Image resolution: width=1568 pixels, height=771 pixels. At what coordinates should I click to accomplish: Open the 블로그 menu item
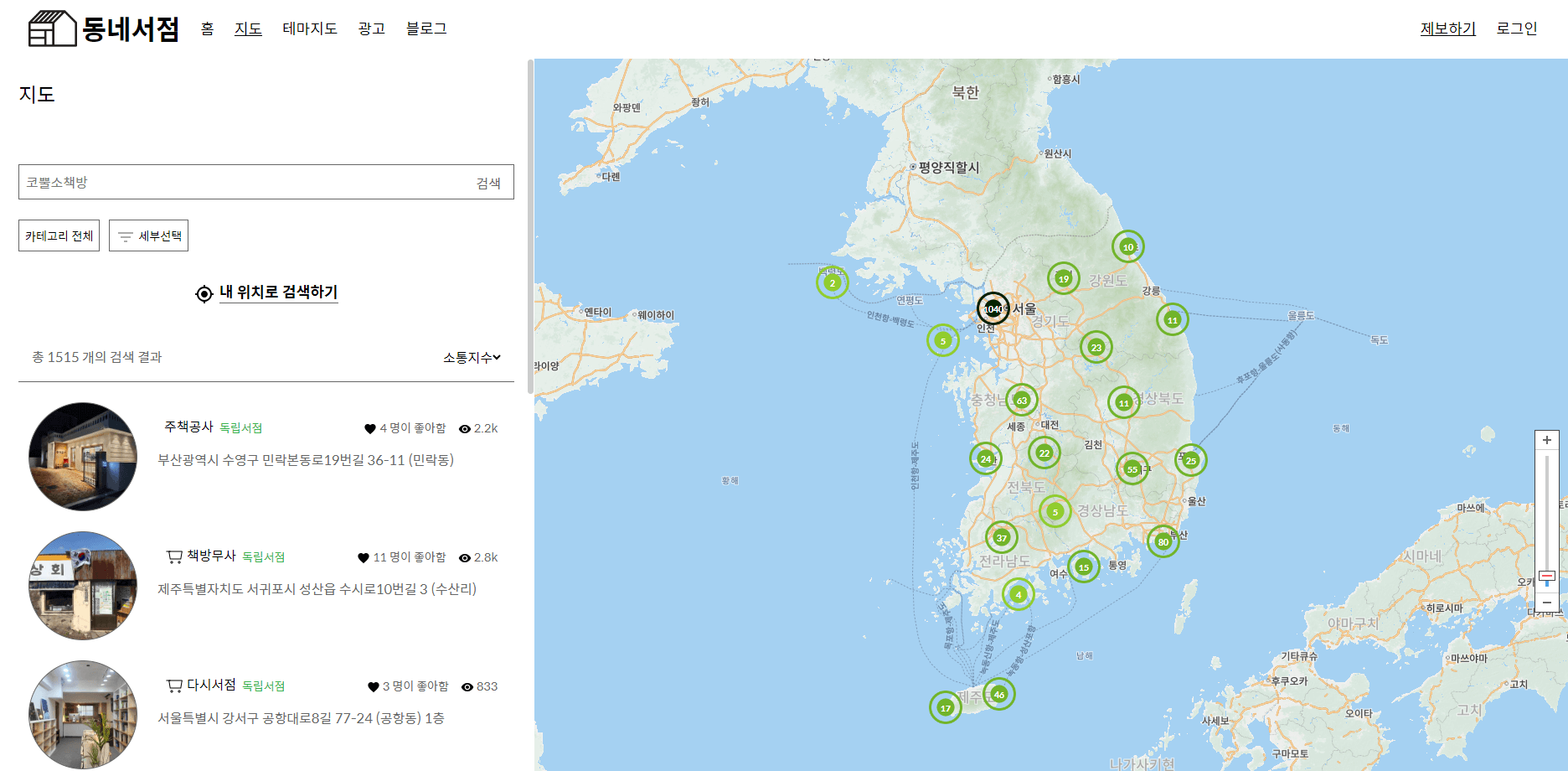(x=428, y=28)
